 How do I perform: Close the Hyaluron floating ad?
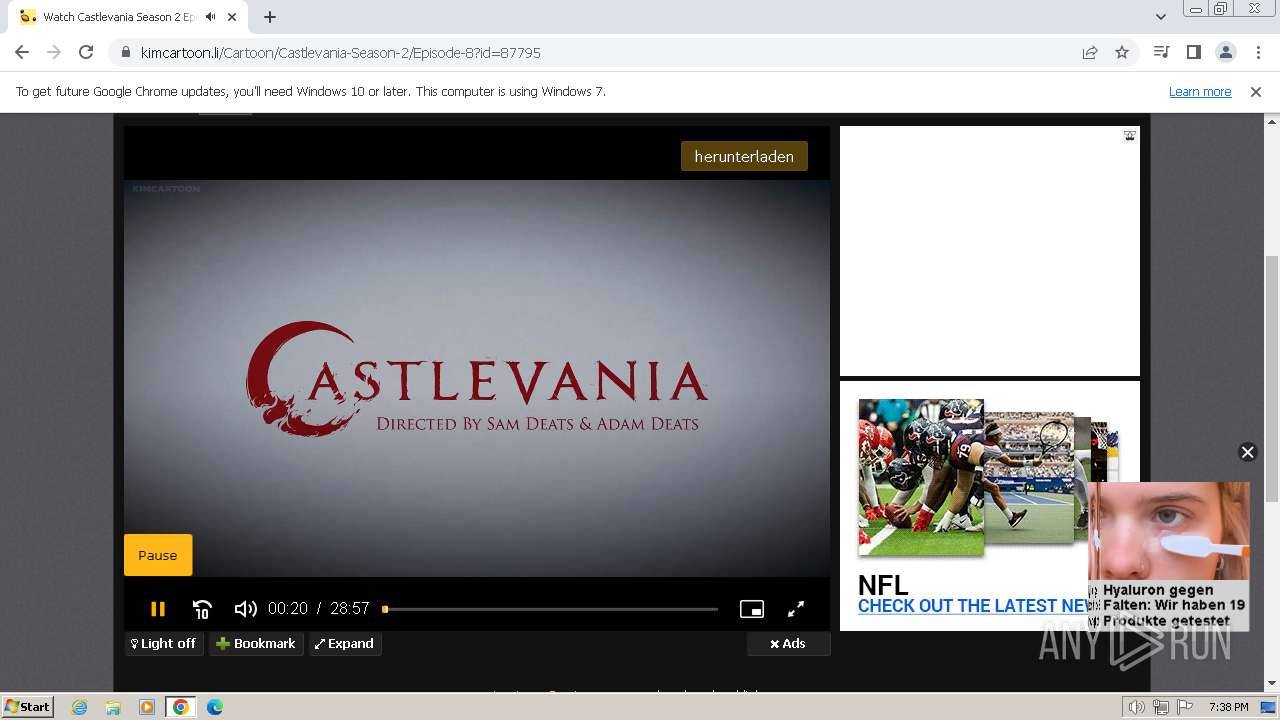coord(1247,452)
